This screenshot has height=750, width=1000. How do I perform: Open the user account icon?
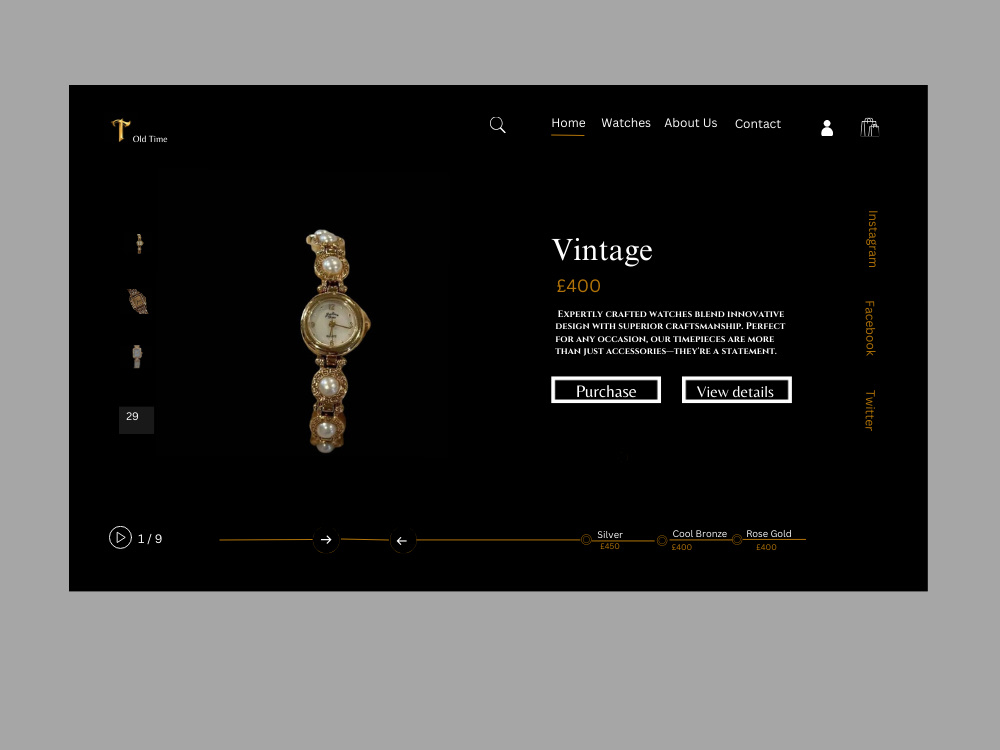tap(827, 128)
